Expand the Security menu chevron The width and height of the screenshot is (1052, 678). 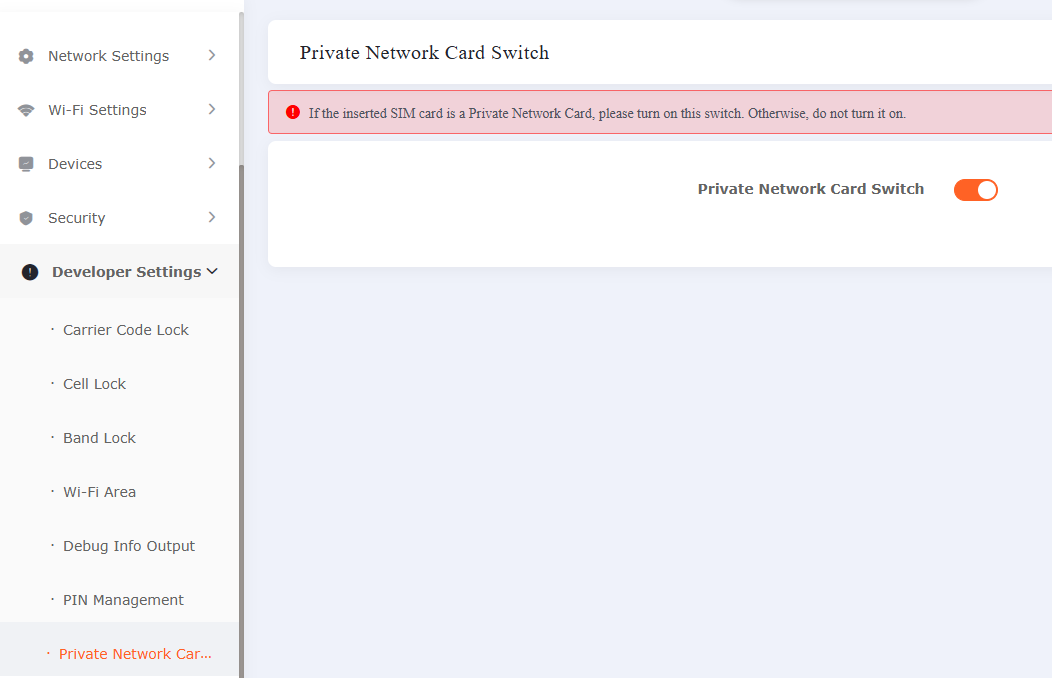(x=212, y=217)
